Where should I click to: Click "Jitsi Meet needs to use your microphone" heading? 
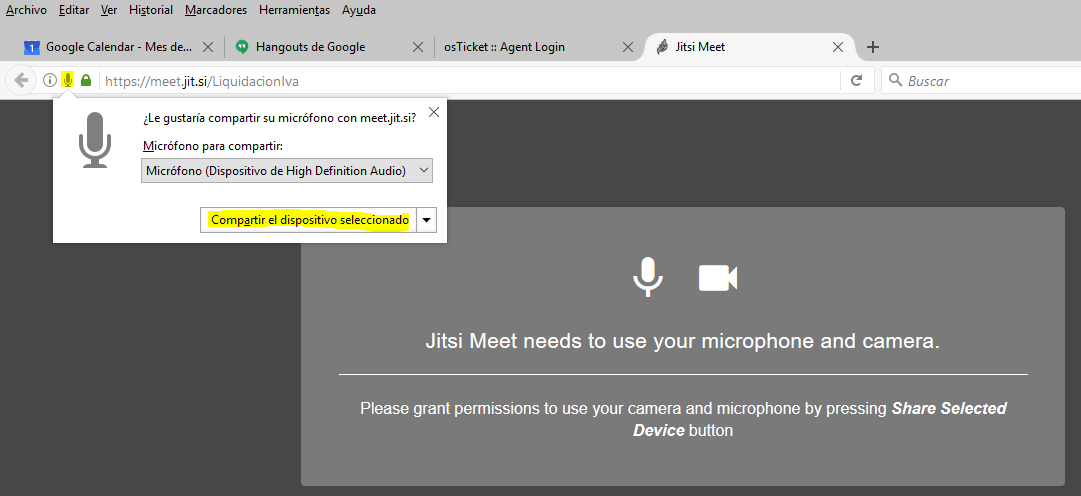683,341
